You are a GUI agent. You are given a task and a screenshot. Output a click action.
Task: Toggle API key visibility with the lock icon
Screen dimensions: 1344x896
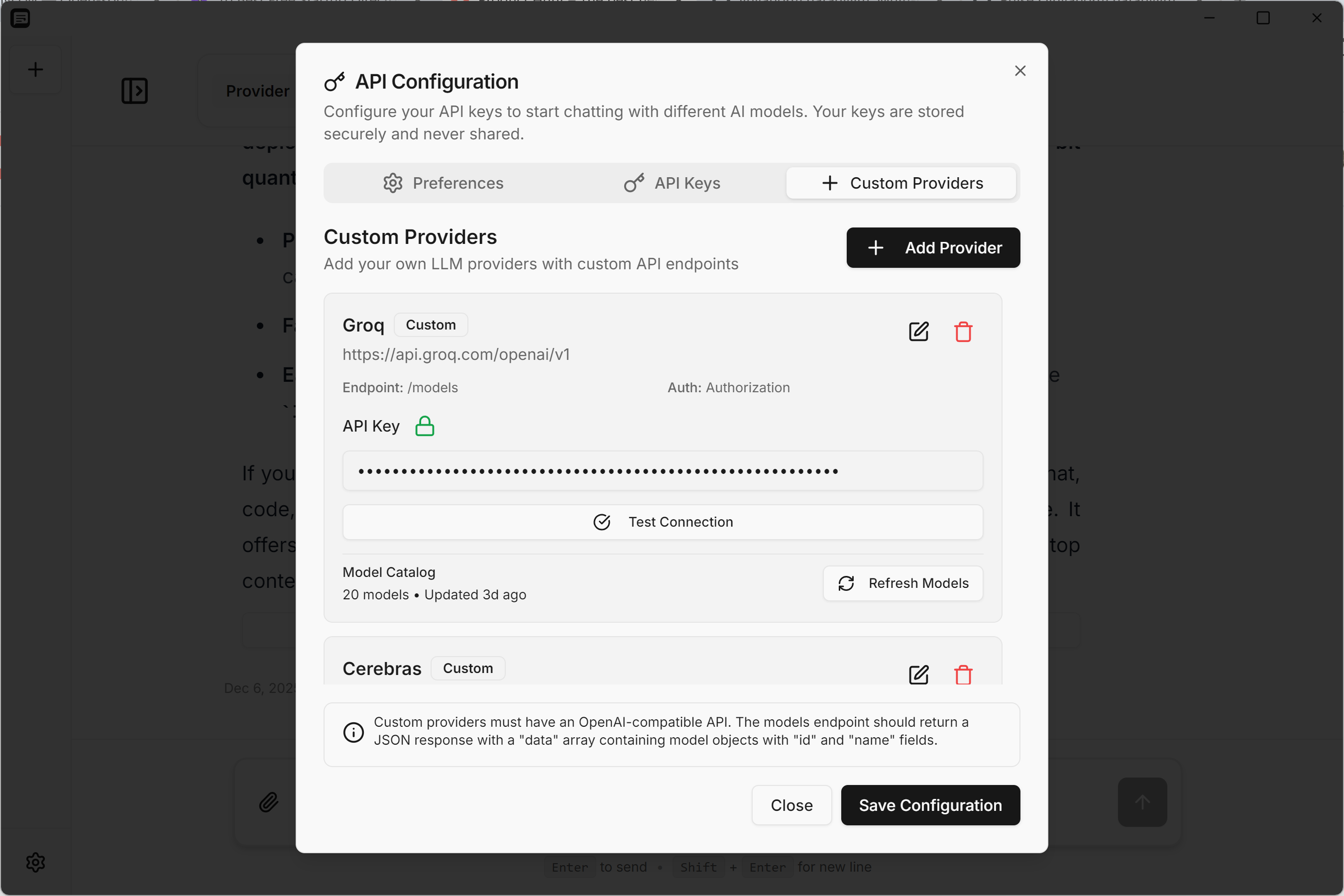(425, 426)
